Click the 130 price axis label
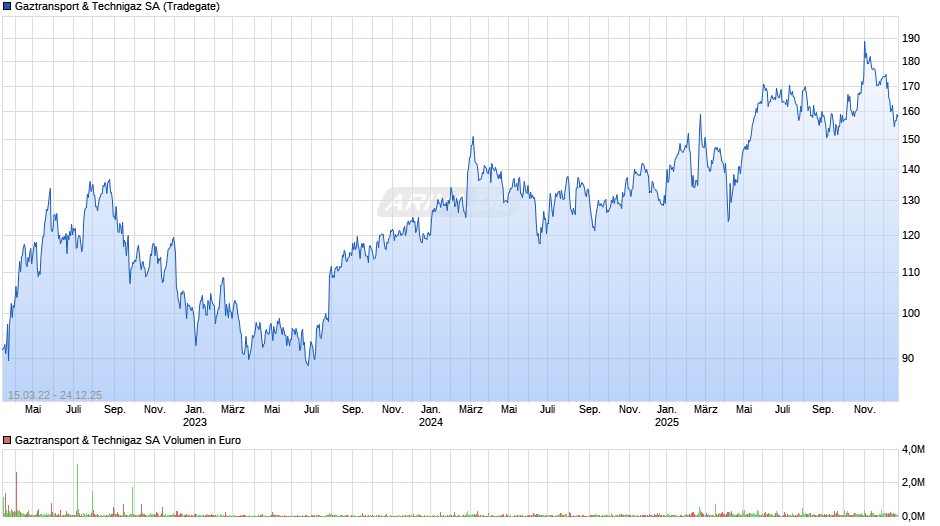 [x=911, y=200]
